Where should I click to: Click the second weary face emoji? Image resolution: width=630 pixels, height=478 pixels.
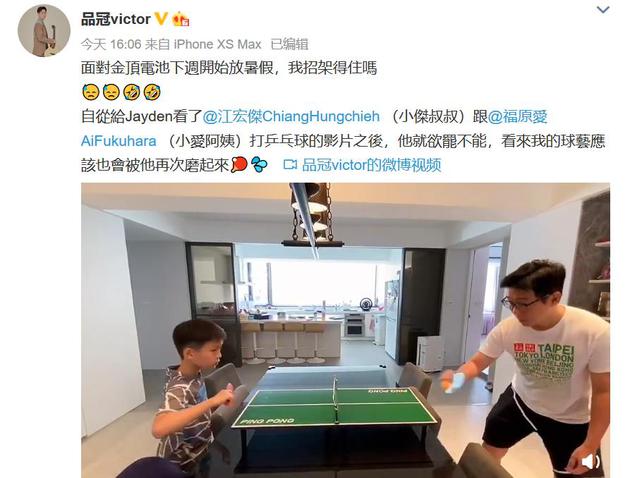tap(111, 92)
